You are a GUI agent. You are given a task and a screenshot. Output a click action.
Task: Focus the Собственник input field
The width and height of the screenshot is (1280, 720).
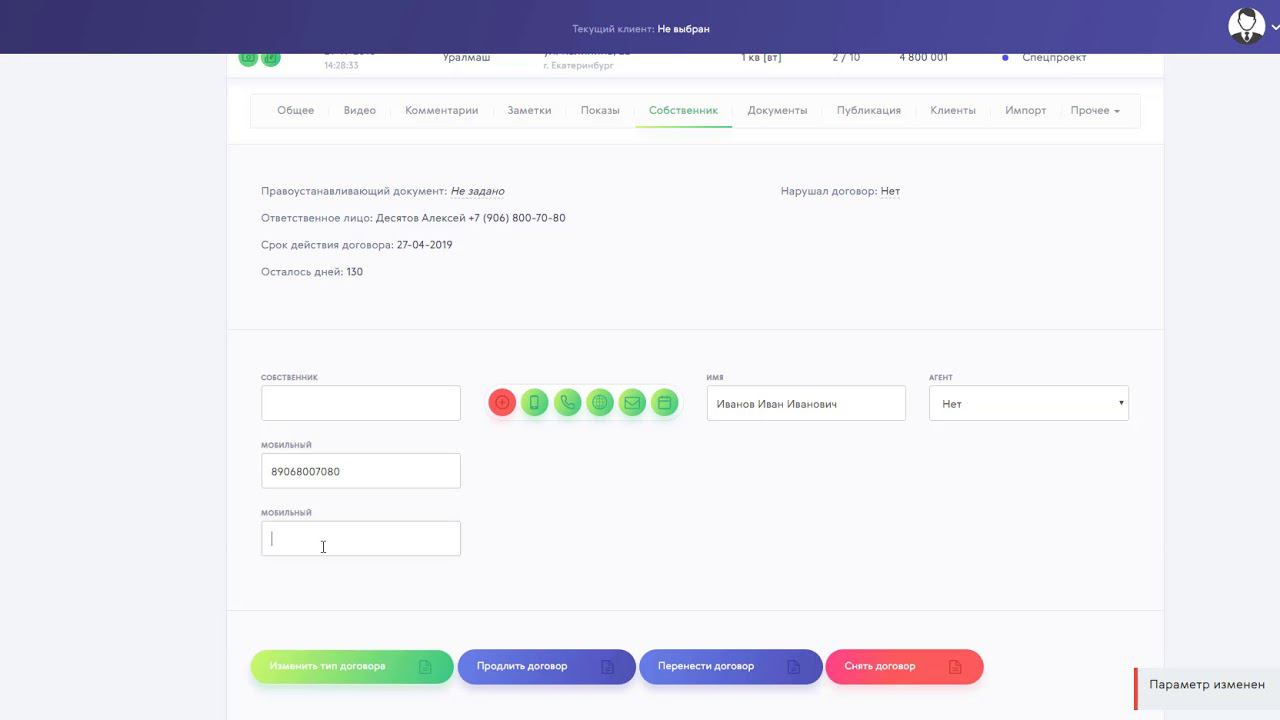coord(361,403)
